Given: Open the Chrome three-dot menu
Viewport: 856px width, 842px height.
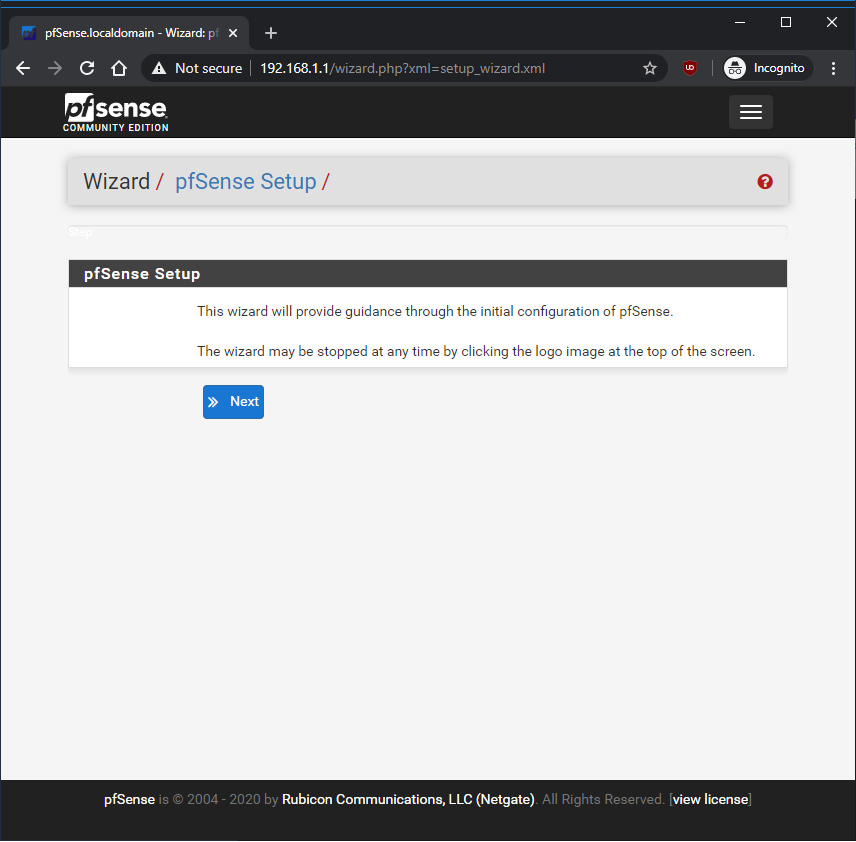Looking at the screenshot, I should [833, 68].
